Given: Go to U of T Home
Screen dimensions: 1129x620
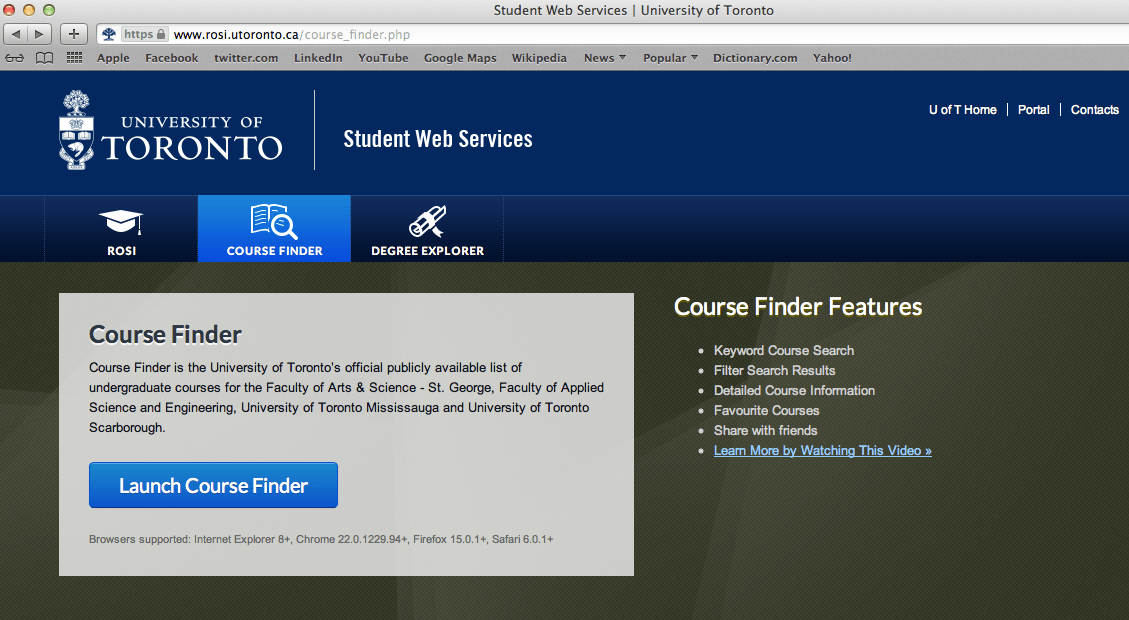Looking at the screenshot, I should 963,109.
